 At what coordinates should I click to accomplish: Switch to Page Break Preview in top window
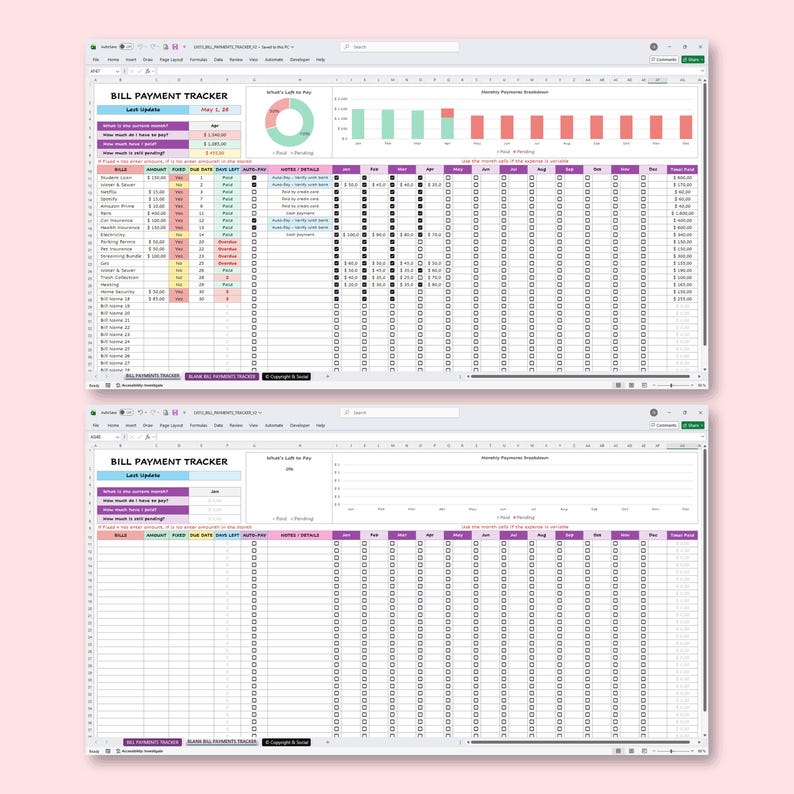644,385
